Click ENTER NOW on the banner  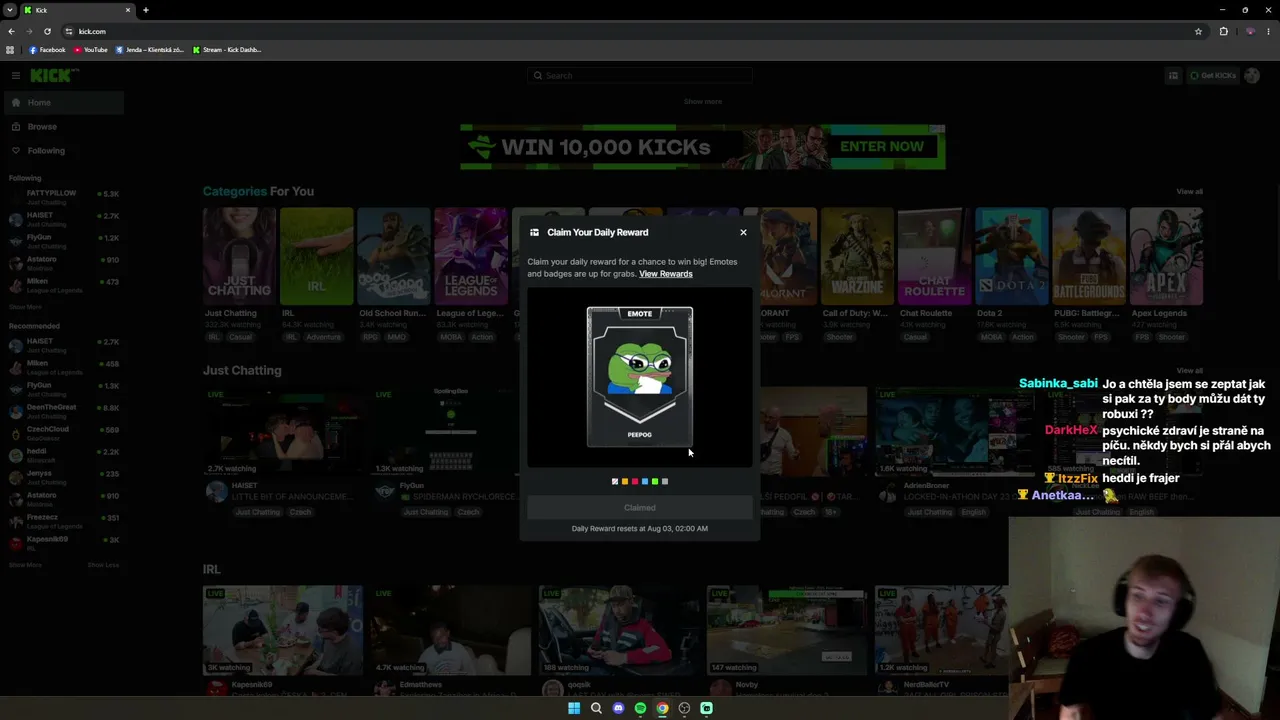pyautogui.click(x=882, y=146)
